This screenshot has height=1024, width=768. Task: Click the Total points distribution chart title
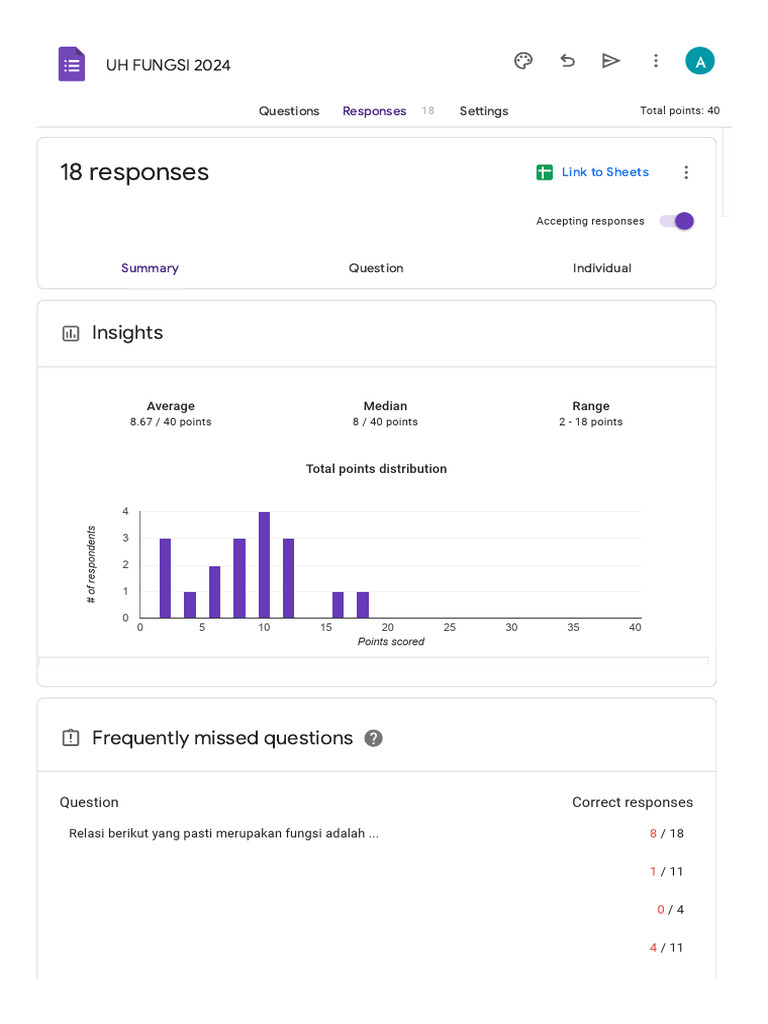(376, 469)
